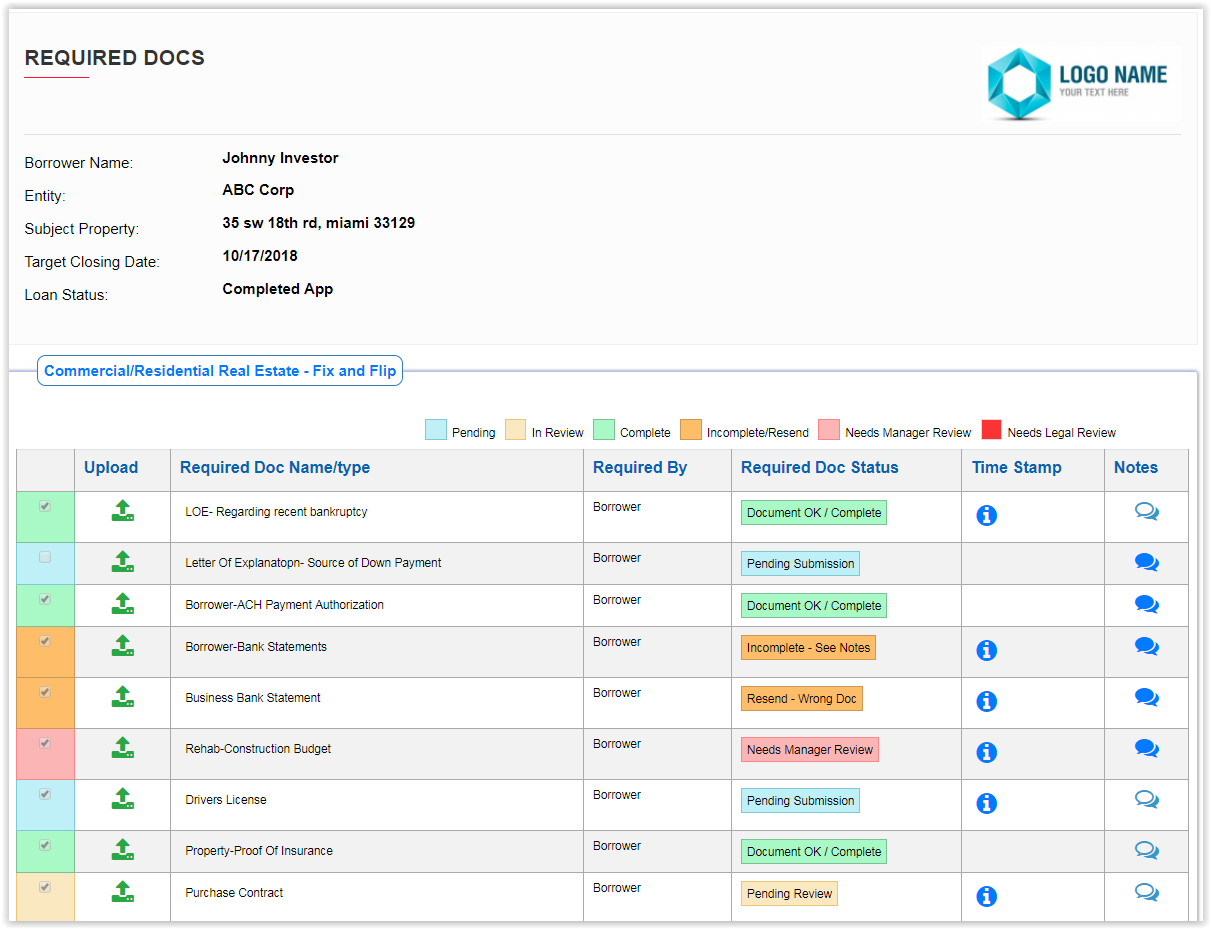View notes for Business Bank Statement
This screenshot has height=929, width=1211.
[x=1147, y=697]
